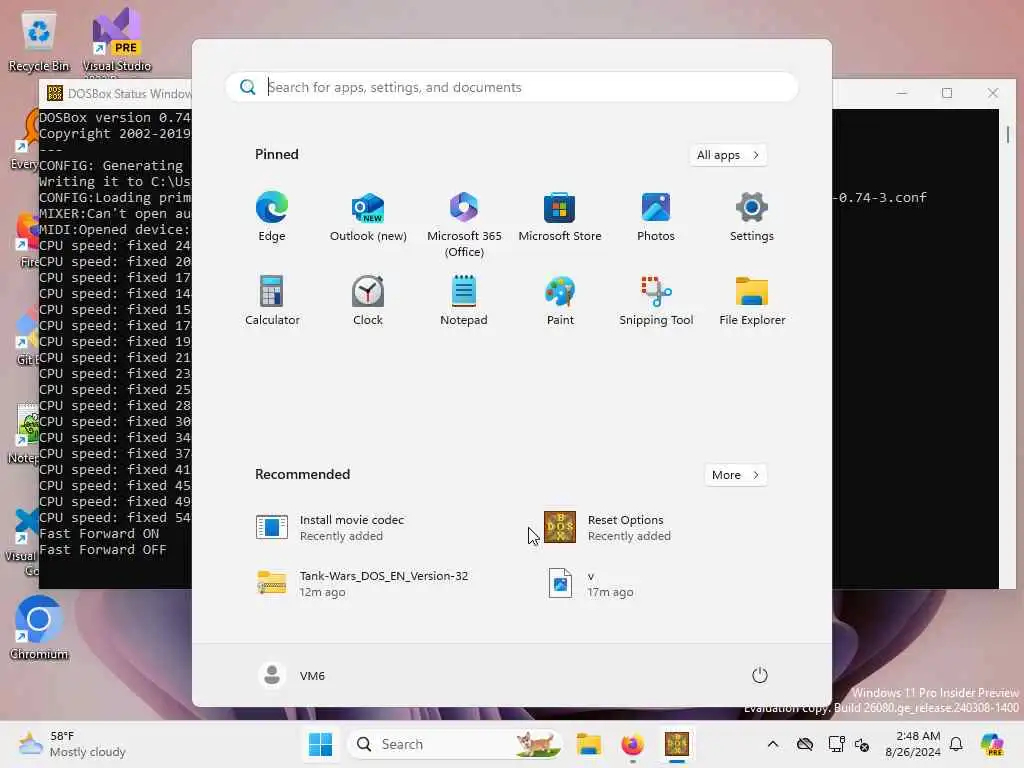Expand More recommended items
This screenshot has width=1024, height=768.
735,475
